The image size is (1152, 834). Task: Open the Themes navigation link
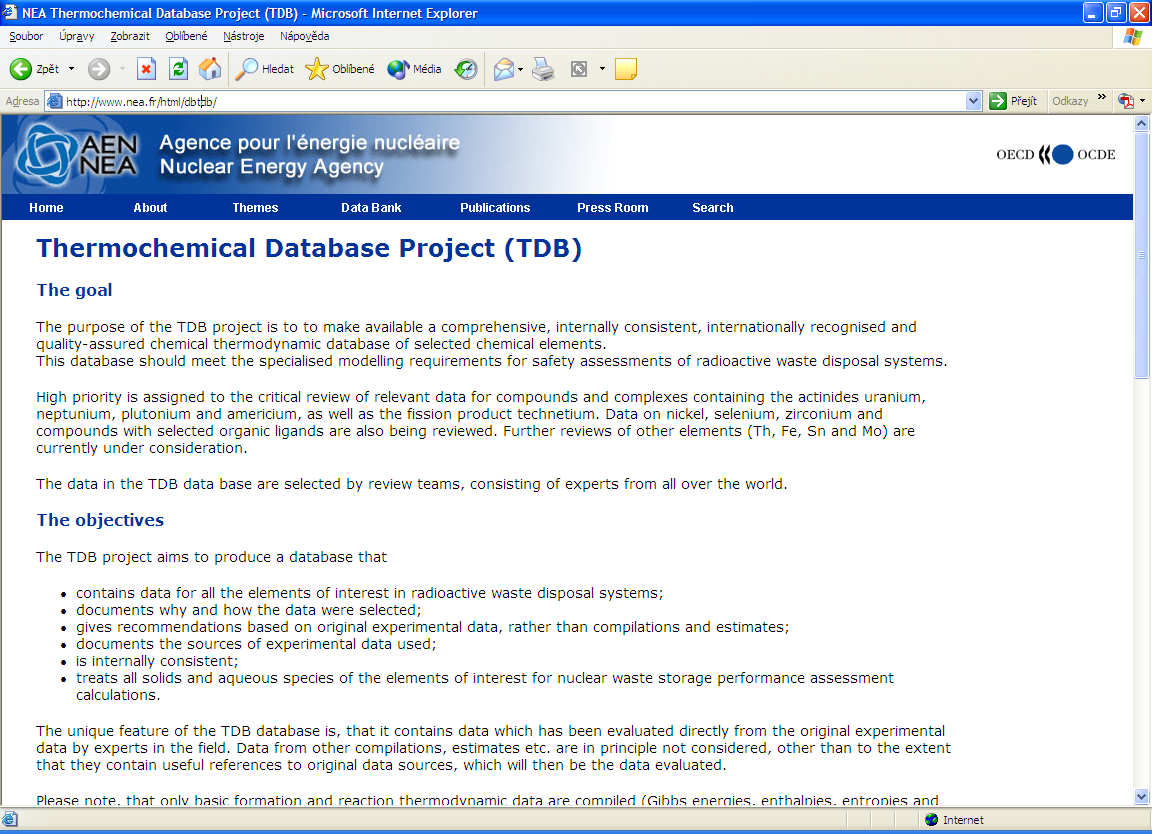pyautogui.click(x=255, y=208)
